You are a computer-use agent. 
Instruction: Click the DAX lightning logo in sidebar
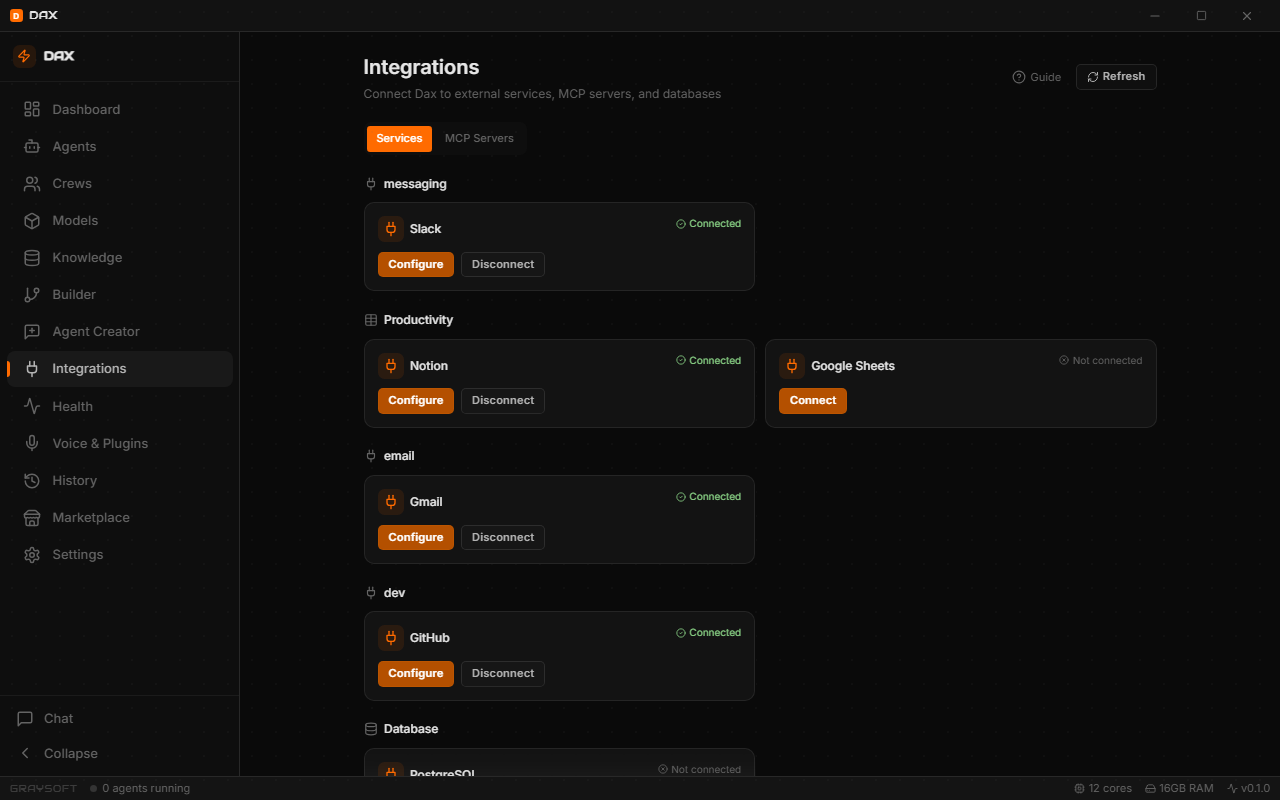pyautogui.click(x=24, y=56)
